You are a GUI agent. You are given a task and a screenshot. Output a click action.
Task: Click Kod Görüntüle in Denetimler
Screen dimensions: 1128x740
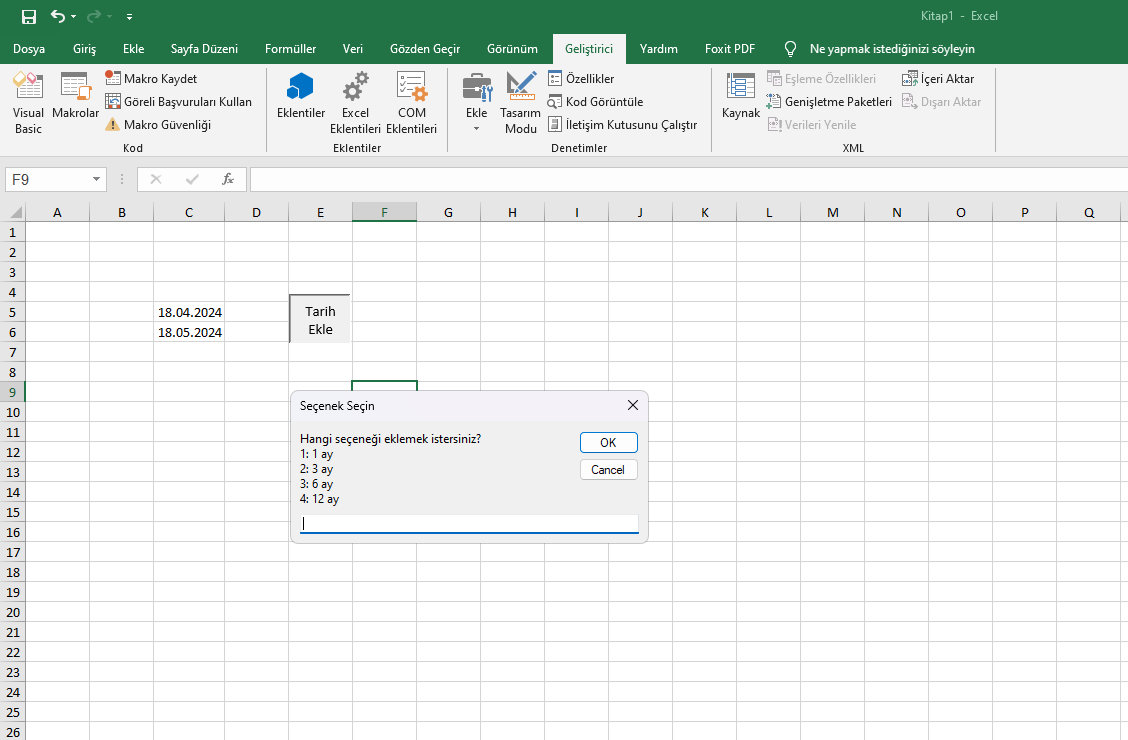tap(595, 102)
